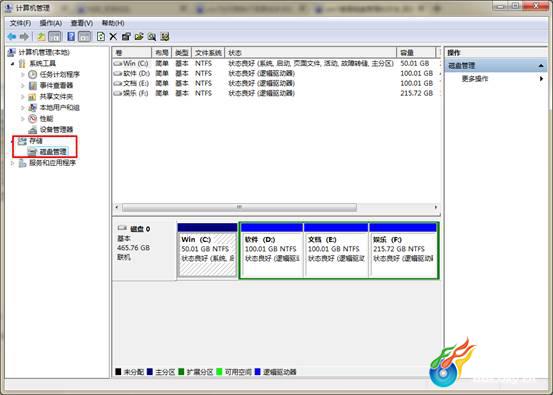Open the 查看(V) menu
Screen dimensions: 553x395
click(x=82, y=23)
